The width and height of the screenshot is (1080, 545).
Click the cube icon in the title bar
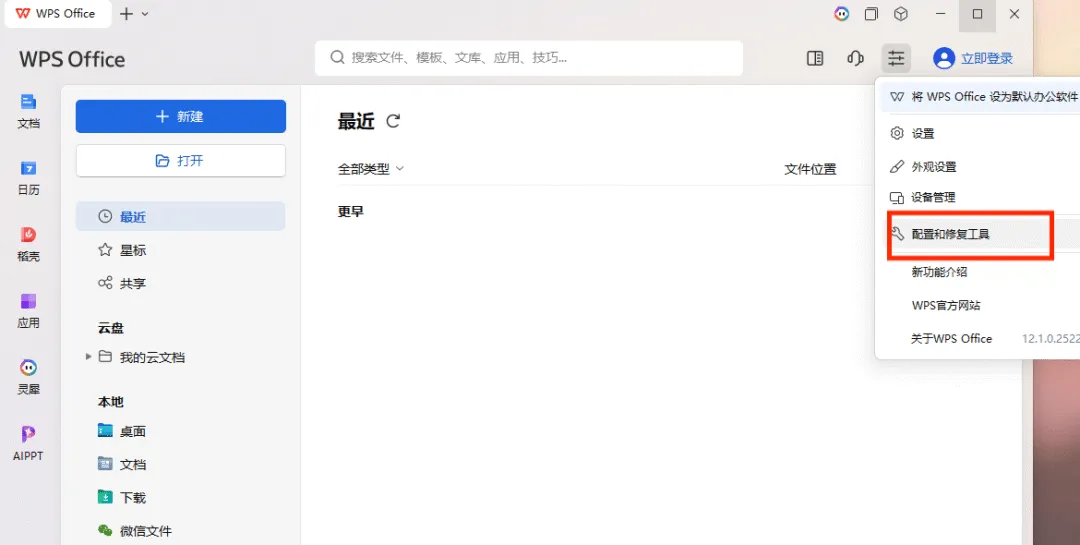[x=901, y=14]
